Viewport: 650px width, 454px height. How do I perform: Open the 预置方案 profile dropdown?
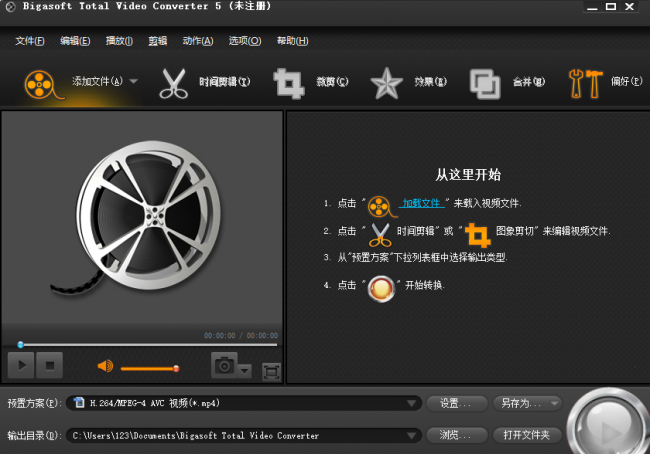coord(244,403)
